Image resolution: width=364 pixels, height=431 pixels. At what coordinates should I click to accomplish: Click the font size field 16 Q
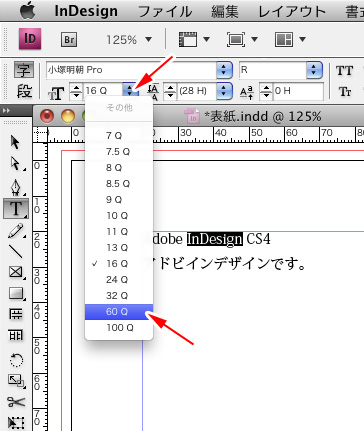pyautogui.click(x=103, y=91)
